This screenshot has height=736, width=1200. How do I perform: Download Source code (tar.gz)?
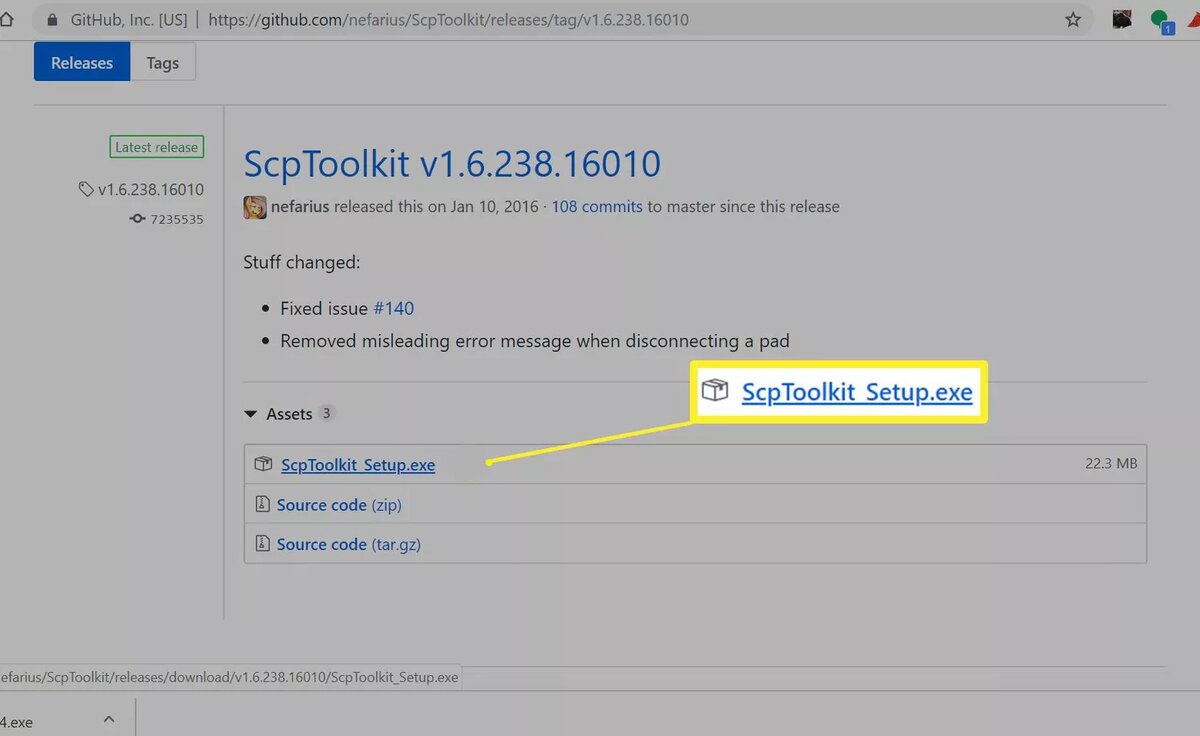(348, 544)
